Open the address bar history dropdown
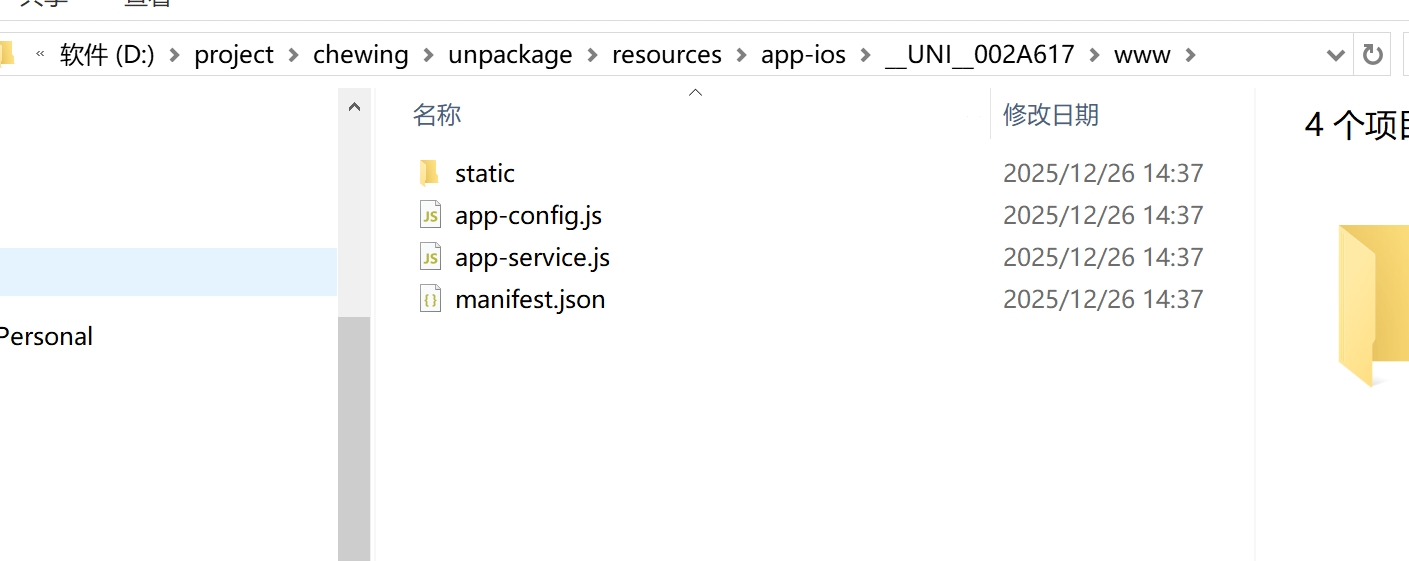1409x561 pixels. pos(1335,55)
